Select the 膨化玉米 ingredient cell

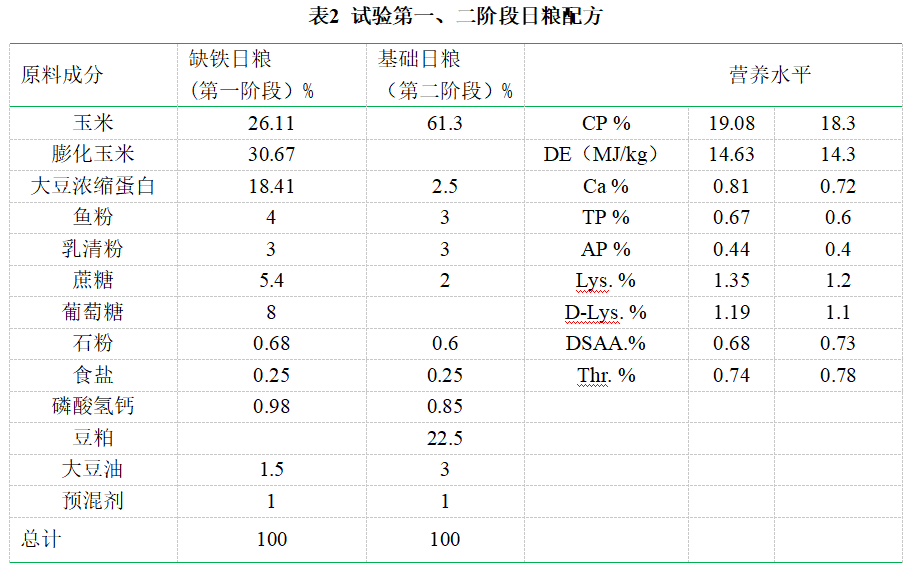tap(93, 155)
